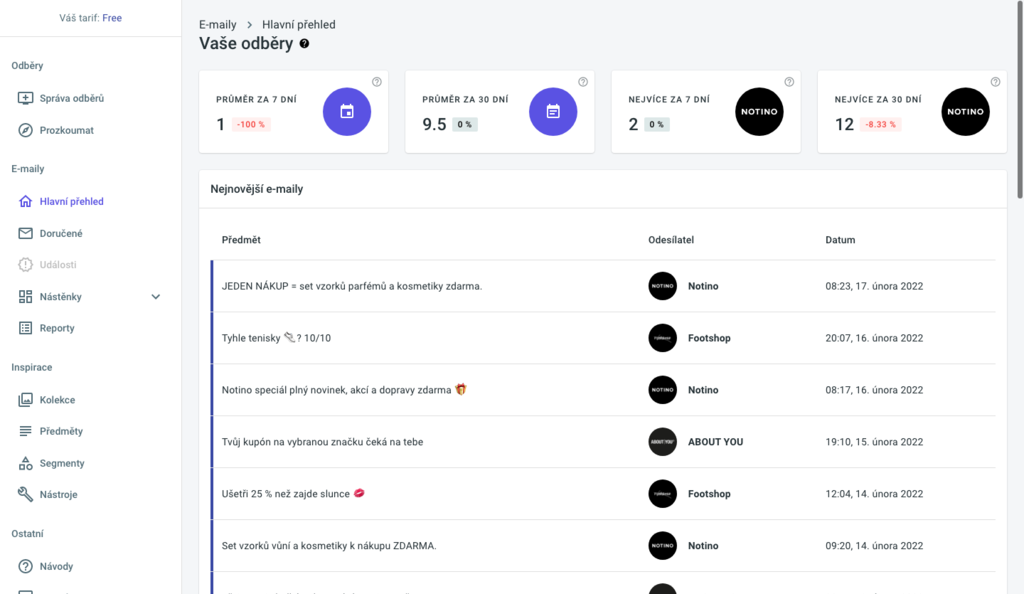The image size is (1024, 594).
Task: Click ABOUT YOU sender avatar
Action: (x=662, y=442)
